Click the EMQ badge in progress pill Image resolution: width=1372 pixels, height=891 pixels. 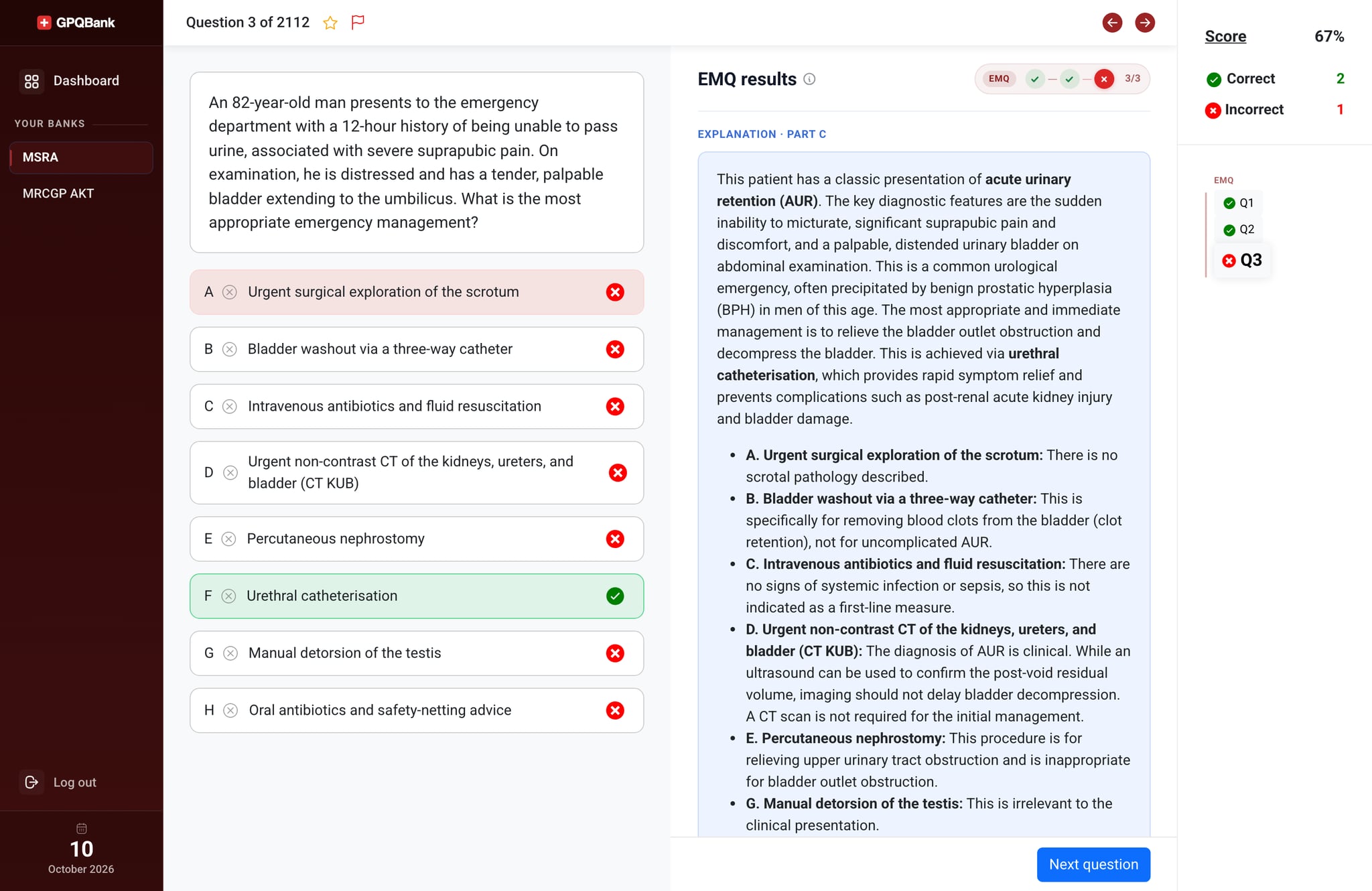(x=999, y=79)
